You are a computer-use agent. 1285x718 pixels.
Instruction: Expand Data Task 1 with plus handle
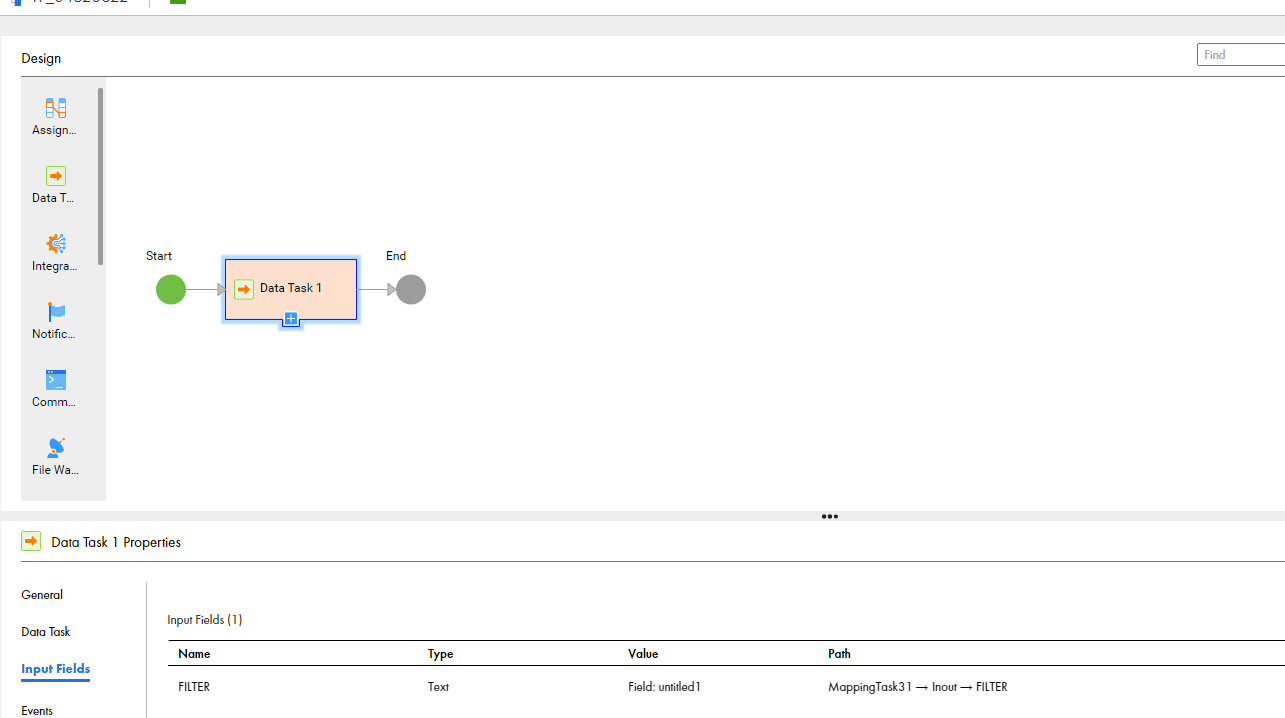(291, 319)
